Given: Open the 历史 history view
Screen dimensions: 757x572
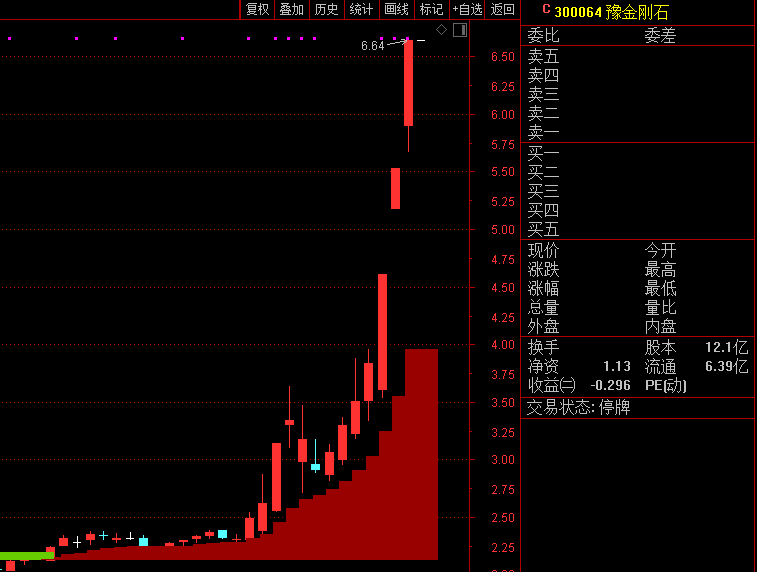Looking at the screenshot, I should click(x=326, y=9).
